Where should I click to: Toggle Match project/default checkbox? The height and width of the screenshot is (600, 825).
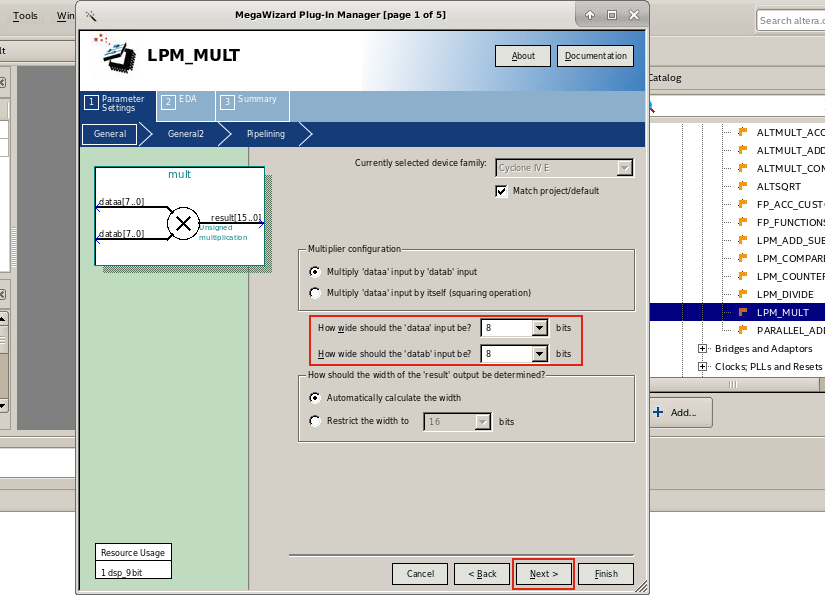pyautogui.click(x=501, y=191)
